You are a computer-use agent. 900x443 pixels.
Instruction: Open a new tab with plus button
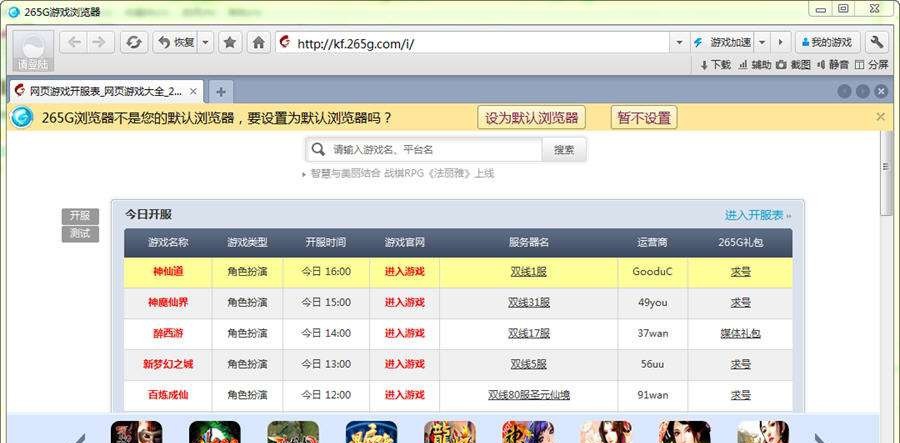point(221,91)
